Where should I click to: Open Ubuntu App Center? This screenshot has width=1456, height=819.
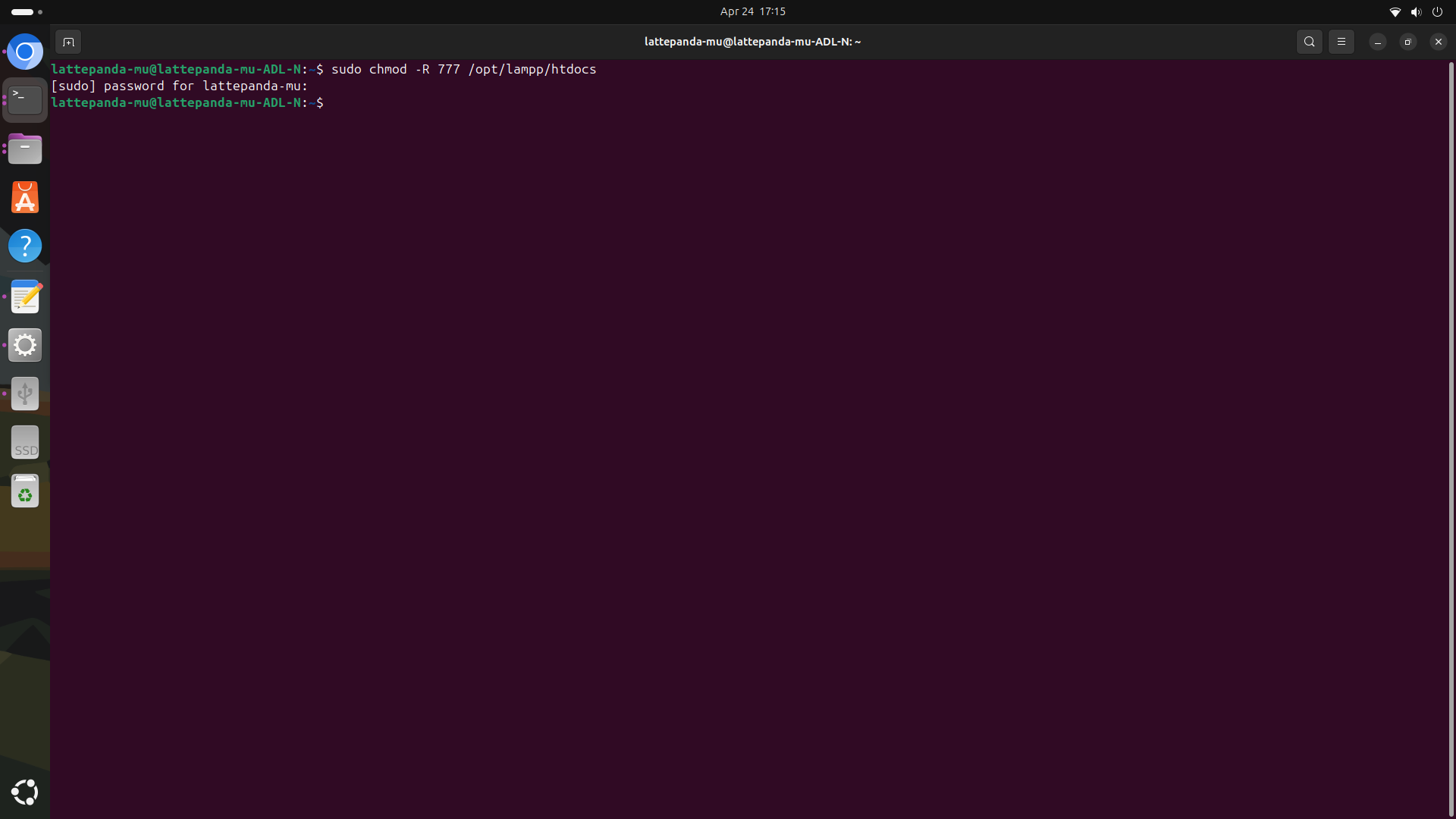click(25, 198)
